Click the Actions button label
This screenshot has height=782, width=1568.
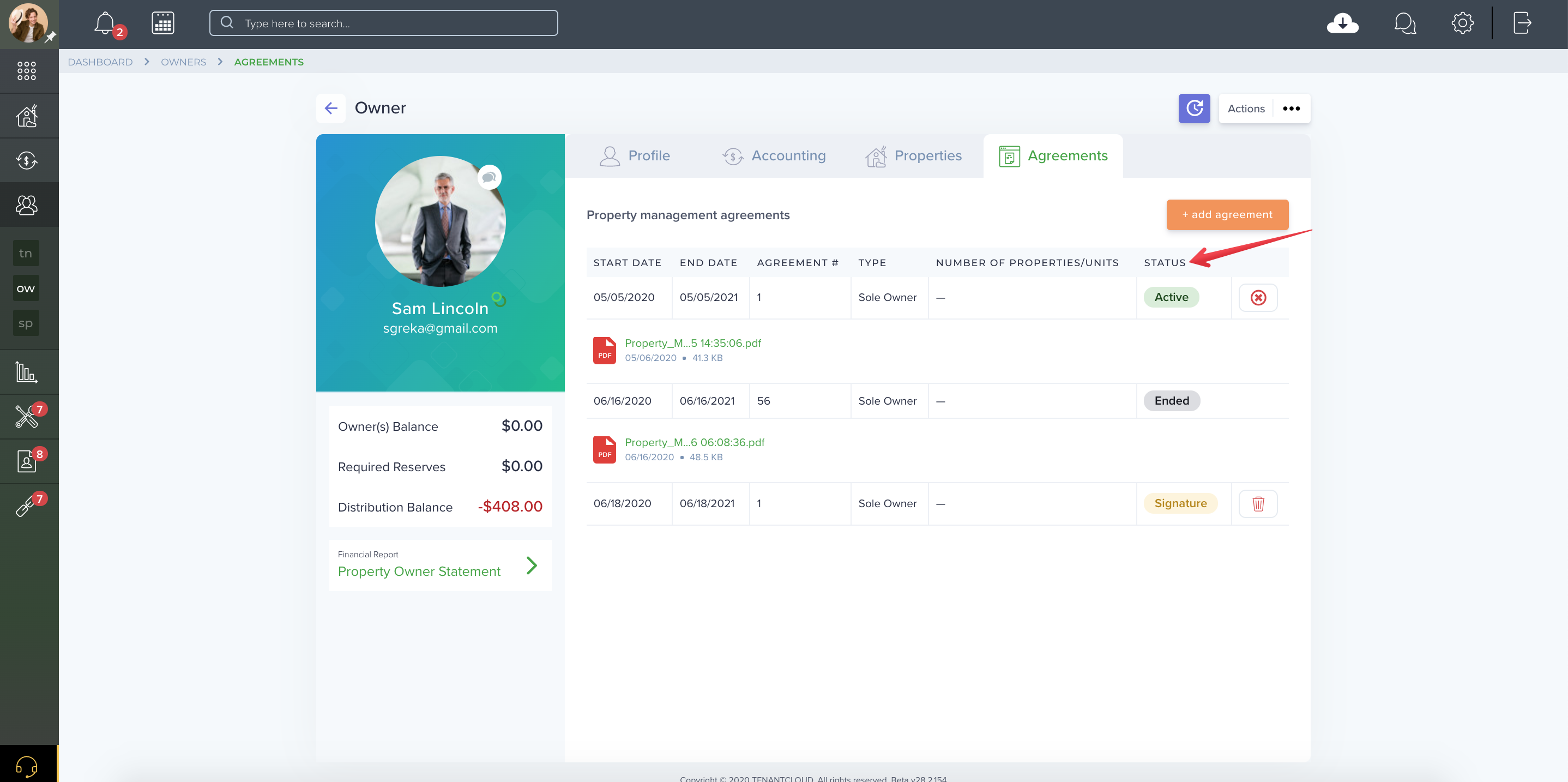[x=1245, y=109]
